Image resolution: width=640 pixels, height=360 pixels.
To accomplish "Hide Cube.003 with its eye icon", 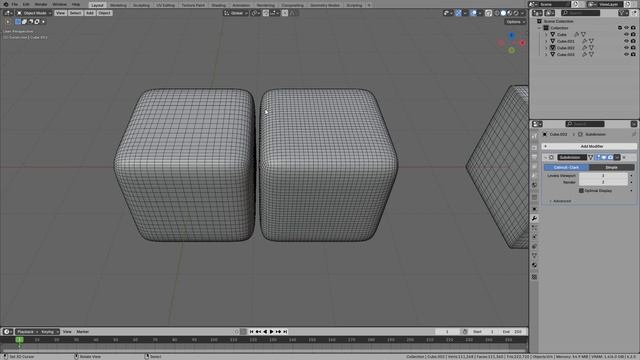I will coord(626,54).
